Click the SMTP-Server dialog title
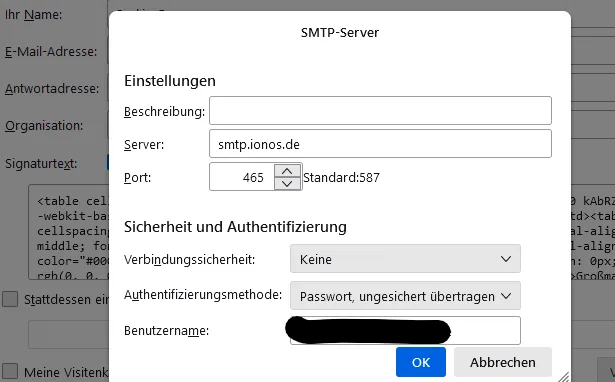615x382 pixels. (x=340, y=33)
